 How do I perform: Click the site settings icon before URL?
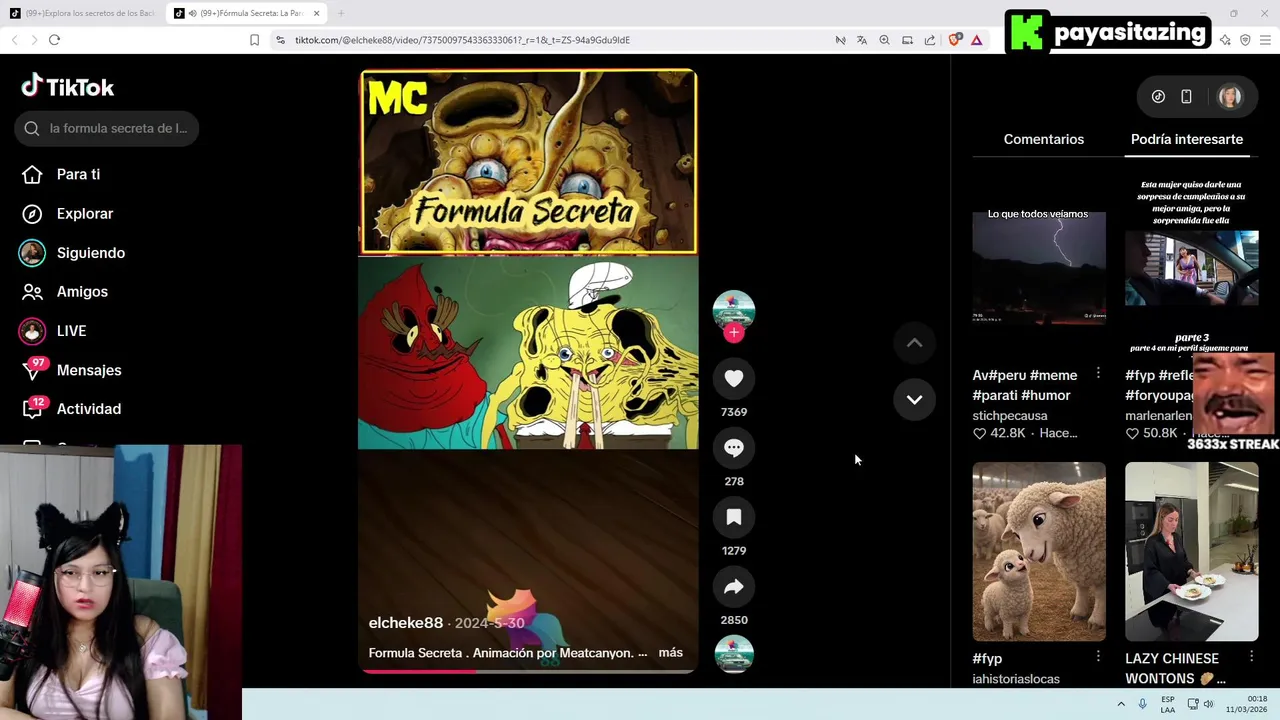[x=280, y=40]
